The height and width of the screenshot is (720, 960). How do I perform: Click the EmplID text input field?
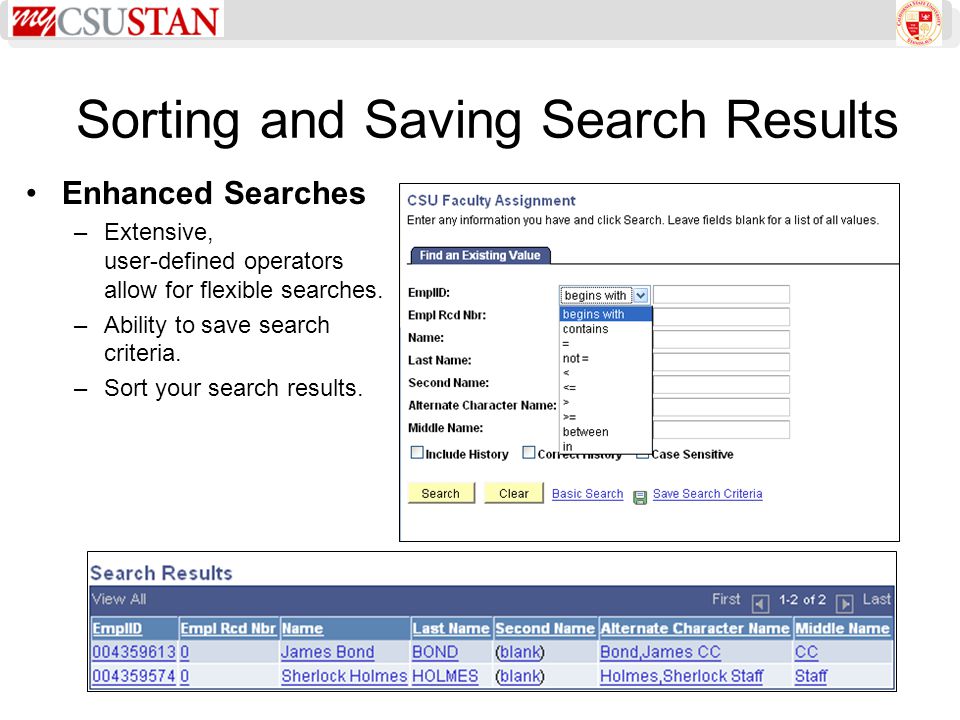click(721, 294)
